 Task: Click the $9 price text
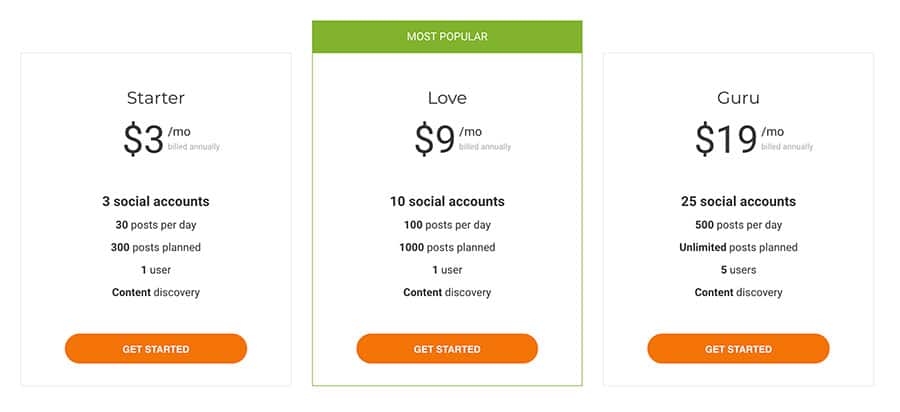point(435,139)
